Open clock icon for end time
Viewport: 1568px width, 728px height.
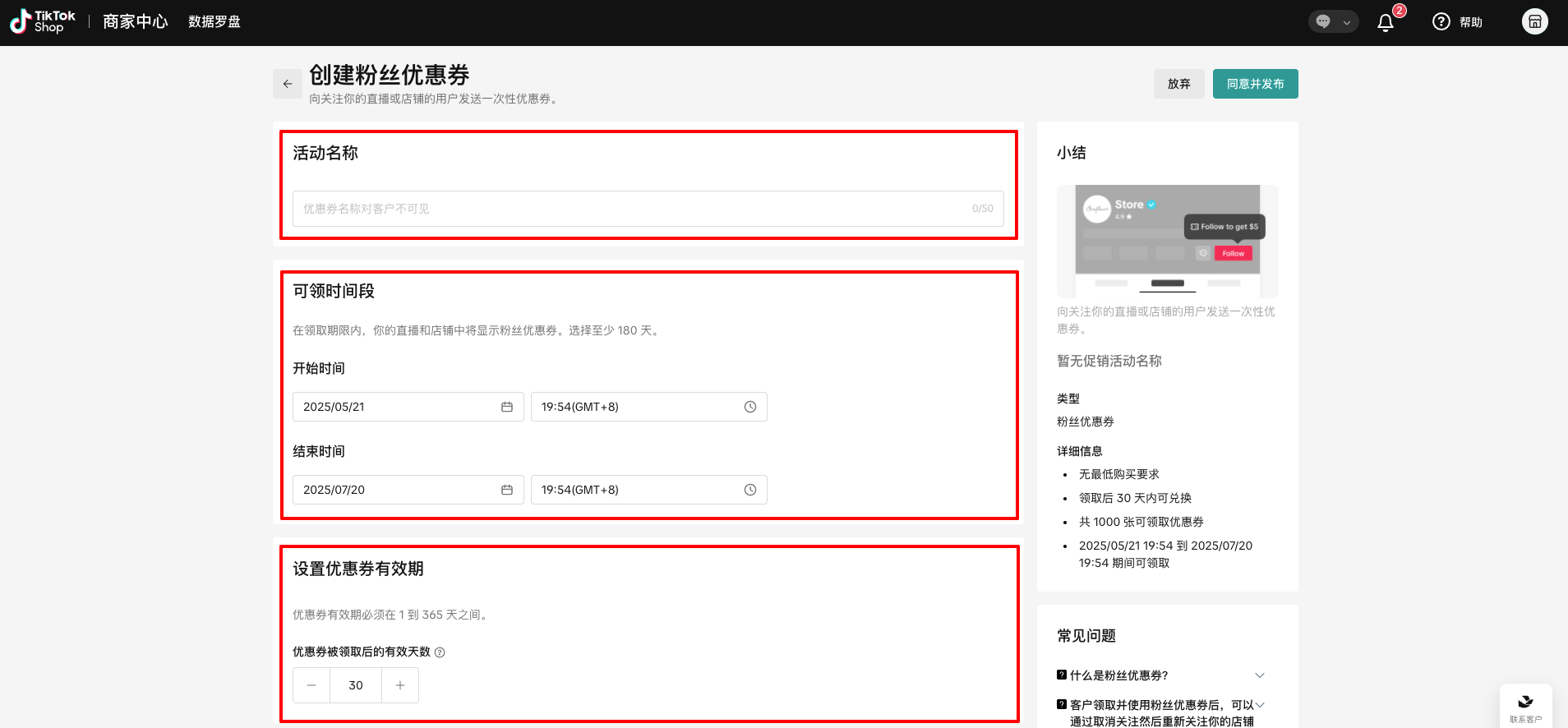(x=750, y=490)
